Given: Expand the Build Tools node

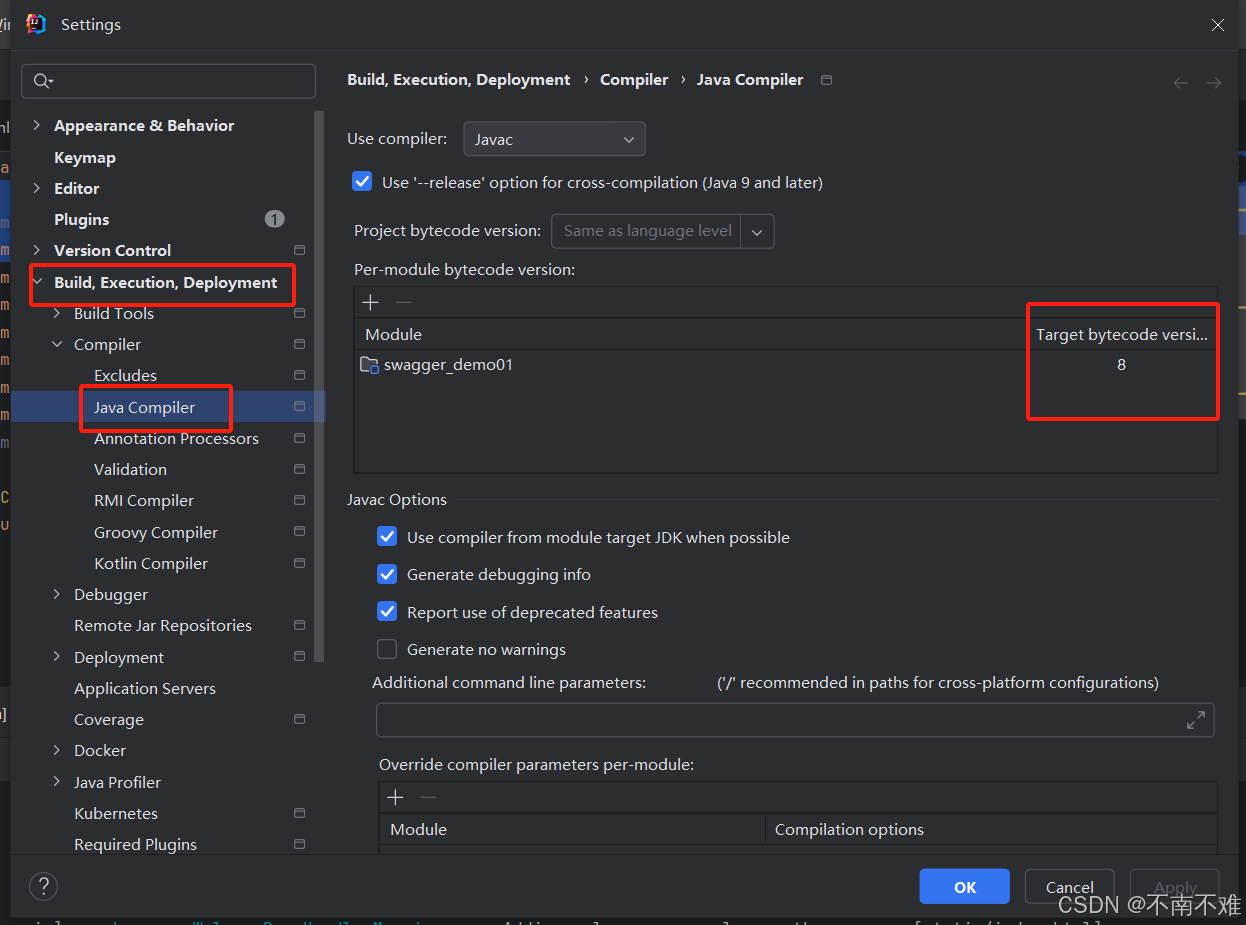Looking at the screenshot, I should click(57, 313).
